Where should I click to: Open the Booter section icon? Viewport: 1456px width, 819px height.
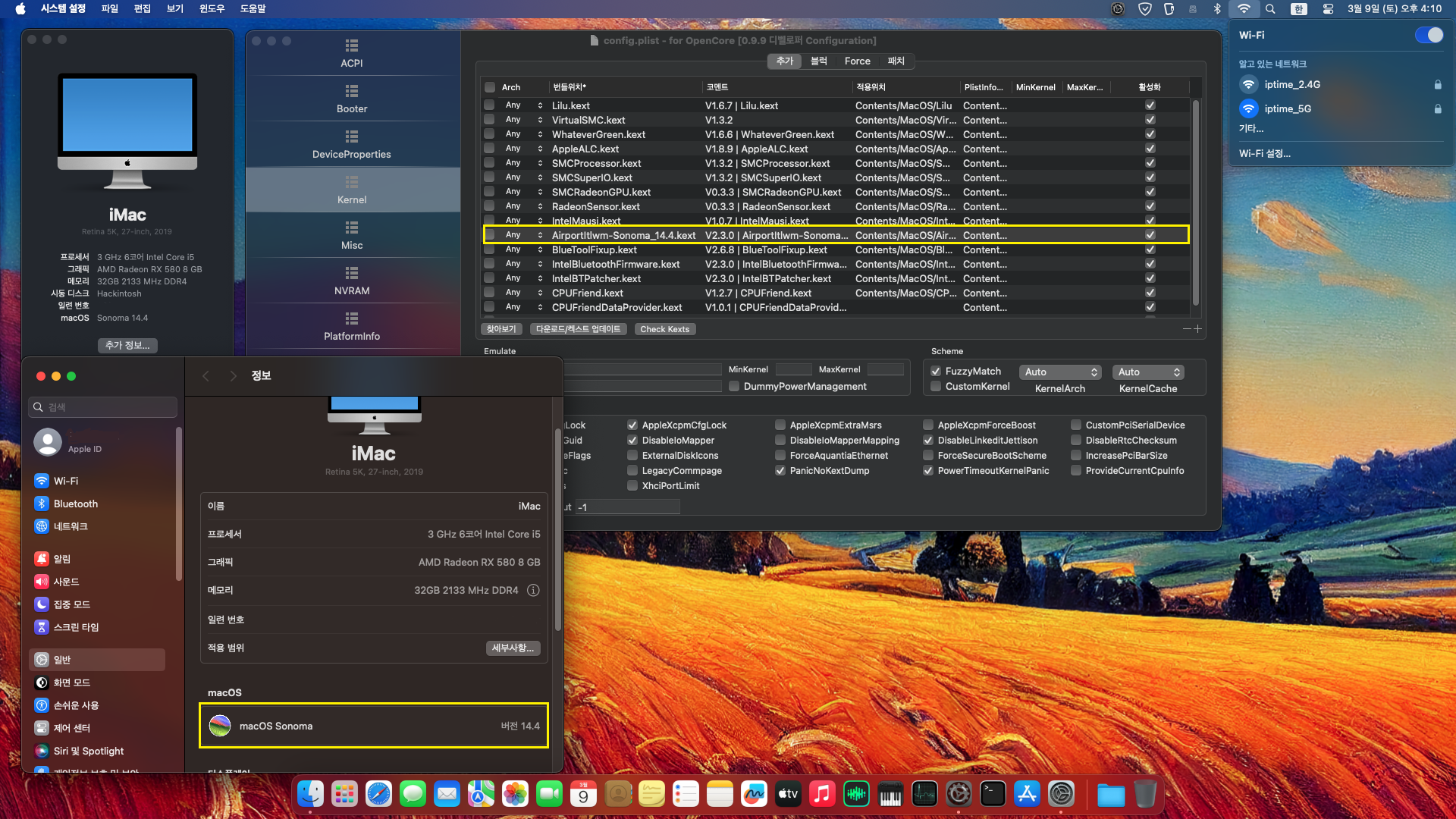(352, 91)
